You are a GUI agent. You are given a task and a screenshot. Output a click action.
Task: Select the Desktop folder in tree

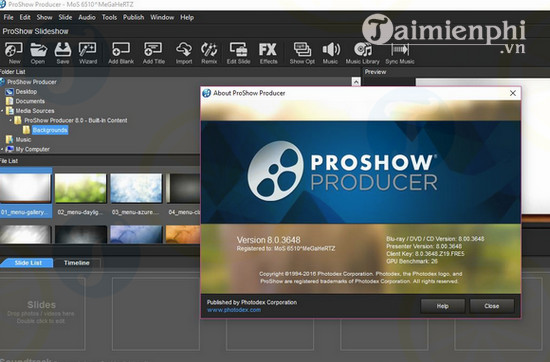(x=26, y=92)
